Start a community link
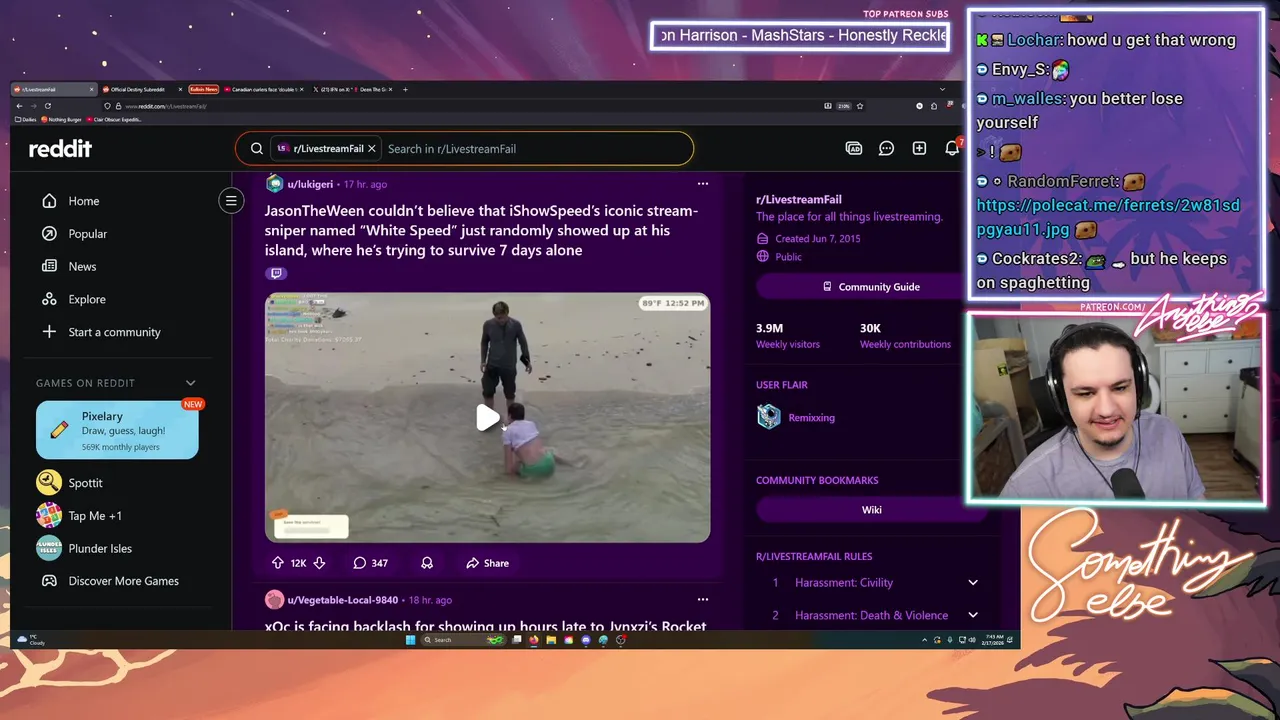The image size is (1280, 720). (x=114, y=332)
